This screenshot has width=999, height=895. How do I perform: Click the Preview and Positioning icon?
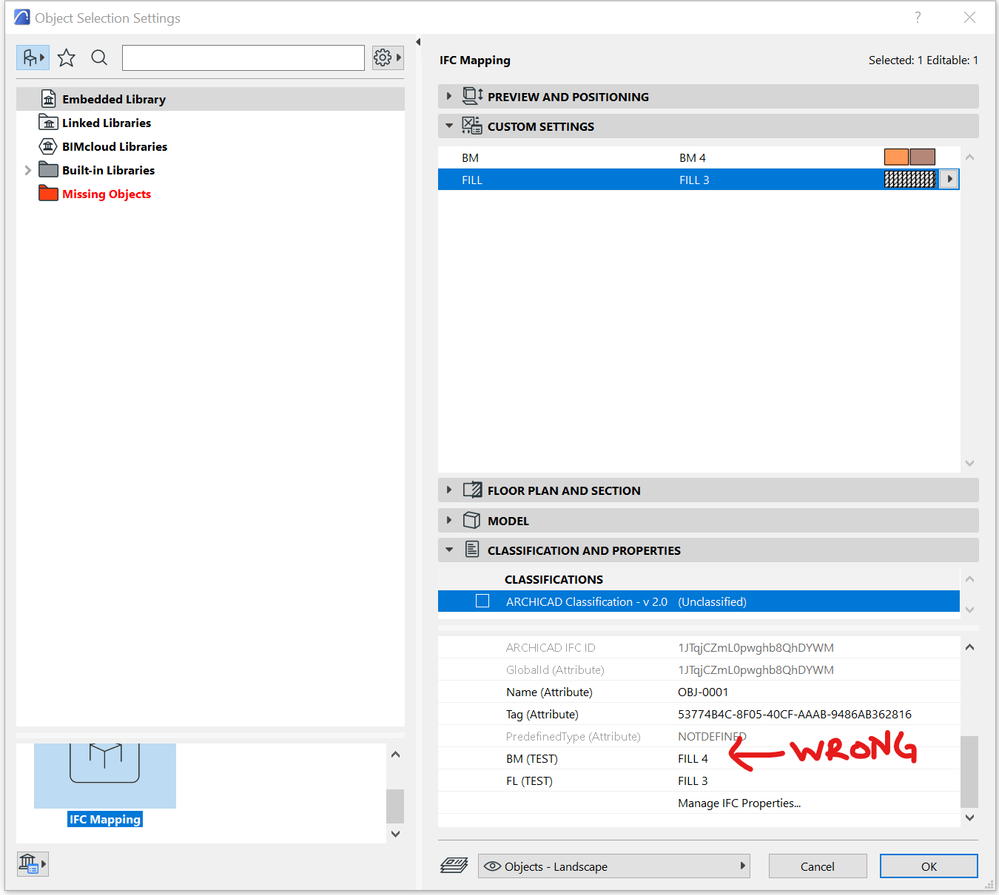[x=472, y=96]
